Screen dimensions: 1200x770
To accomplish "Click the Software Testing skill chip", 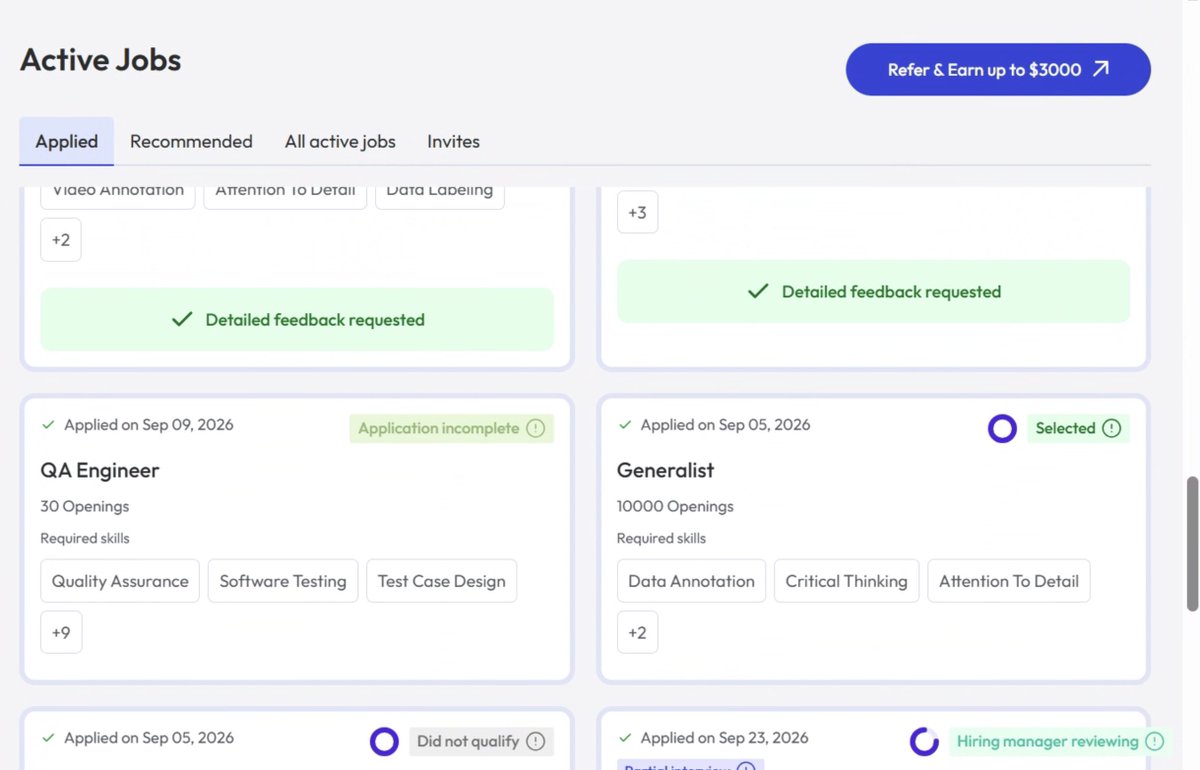I will coord(283,581).
